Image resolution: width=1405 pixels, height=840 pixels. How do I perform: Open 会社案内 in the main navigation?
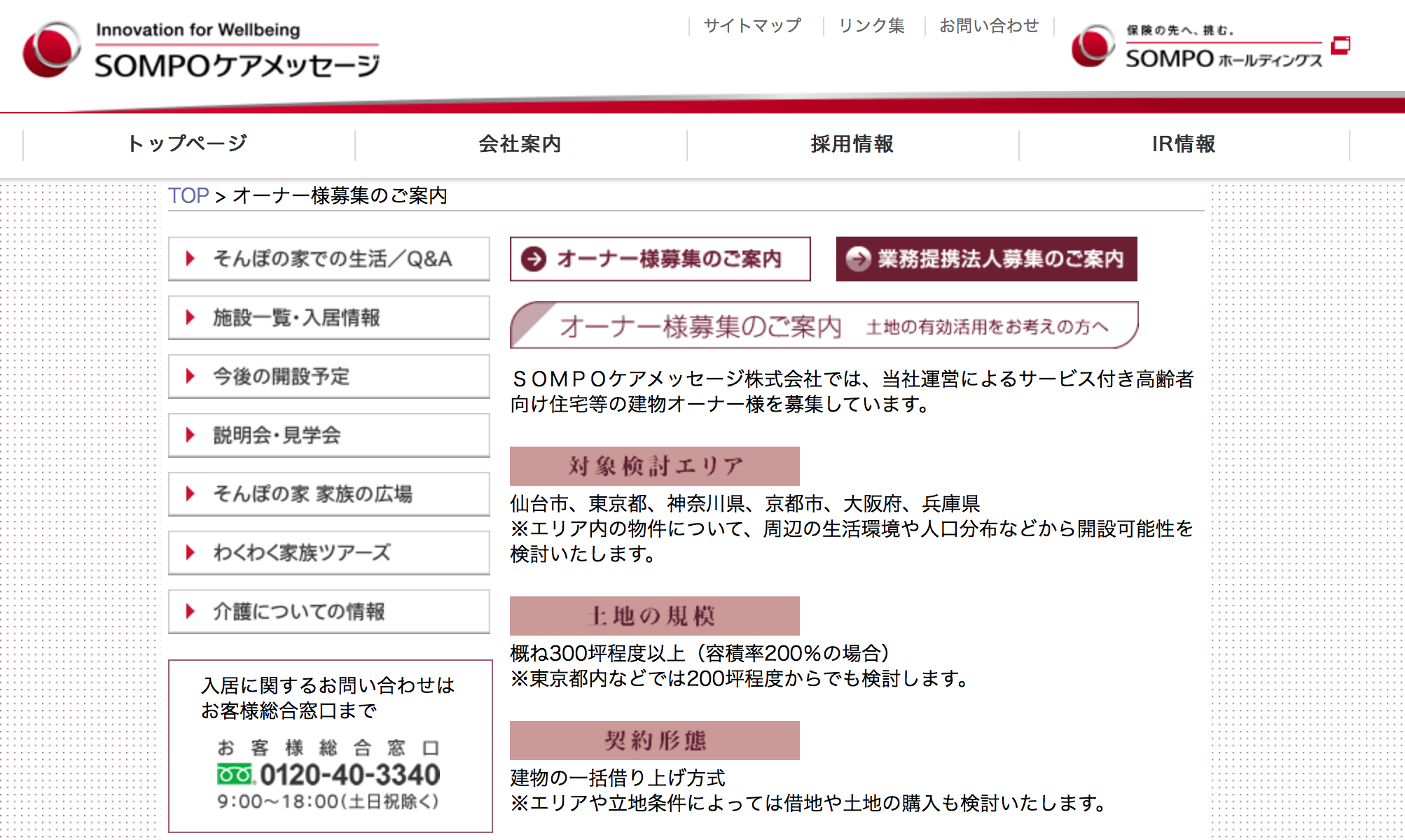click(x=520, y=144)
